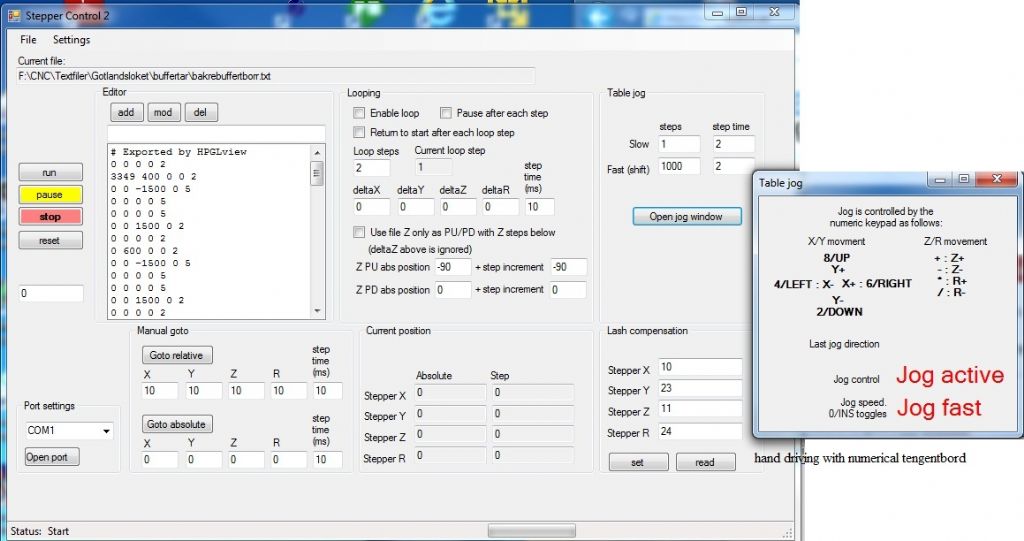This screenshot has width=1024, height=541.
Task: Click the del button in Editor
Action: [x=200, y=112]
